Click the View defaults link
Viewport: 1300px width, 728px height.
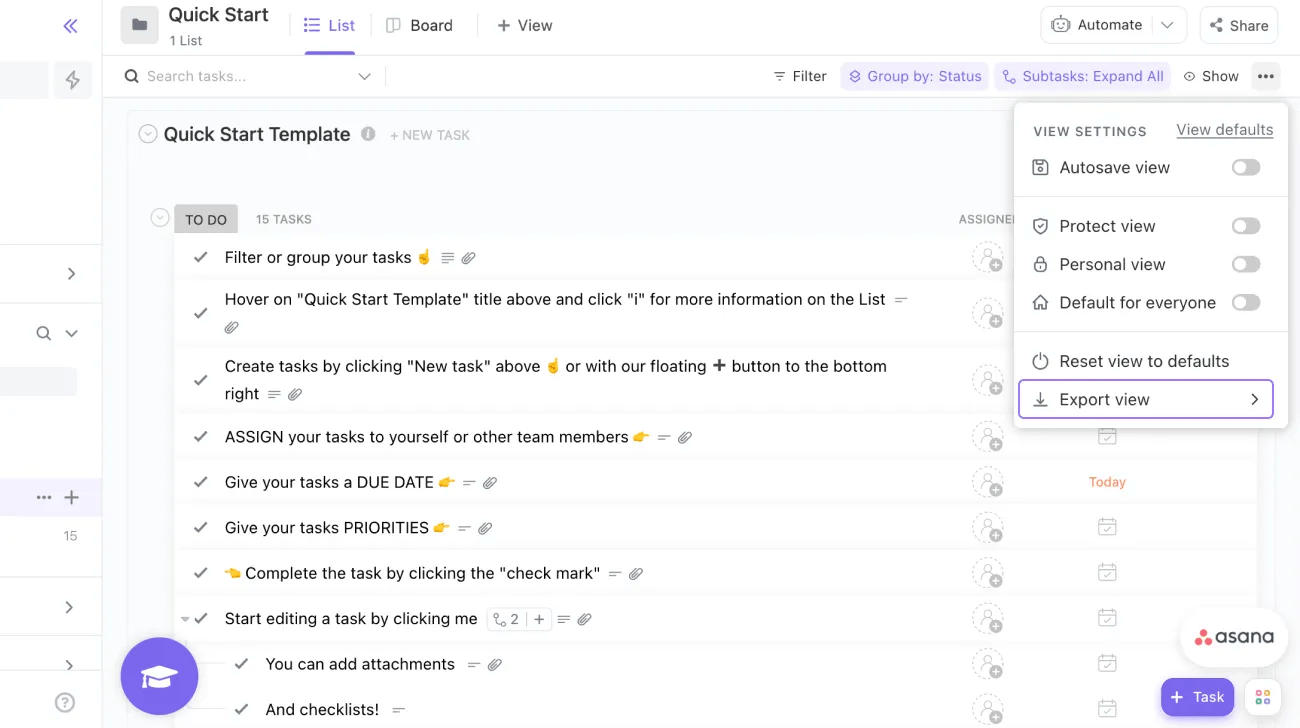coord(1224,129)
